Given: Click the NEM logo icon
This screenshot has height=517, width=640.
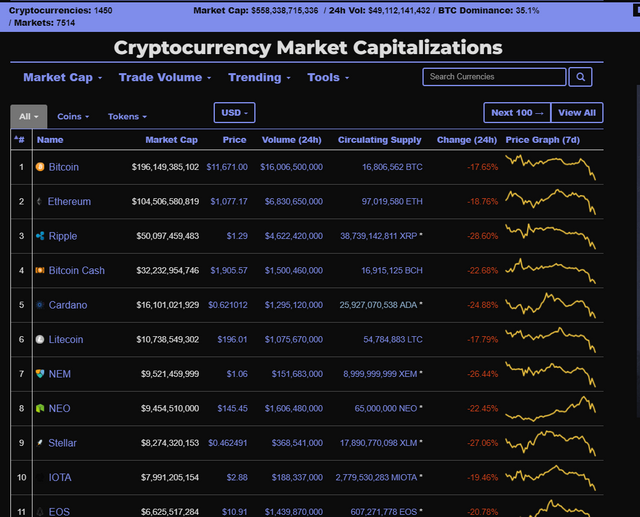Looking at the screenshot, I should (x=40, y=374).
